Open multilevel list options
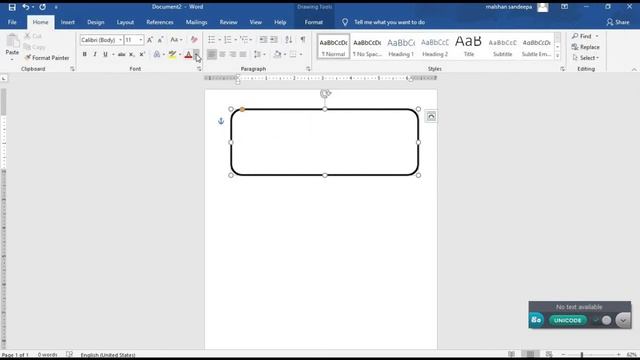640x360 pixels. click(244, 40)
